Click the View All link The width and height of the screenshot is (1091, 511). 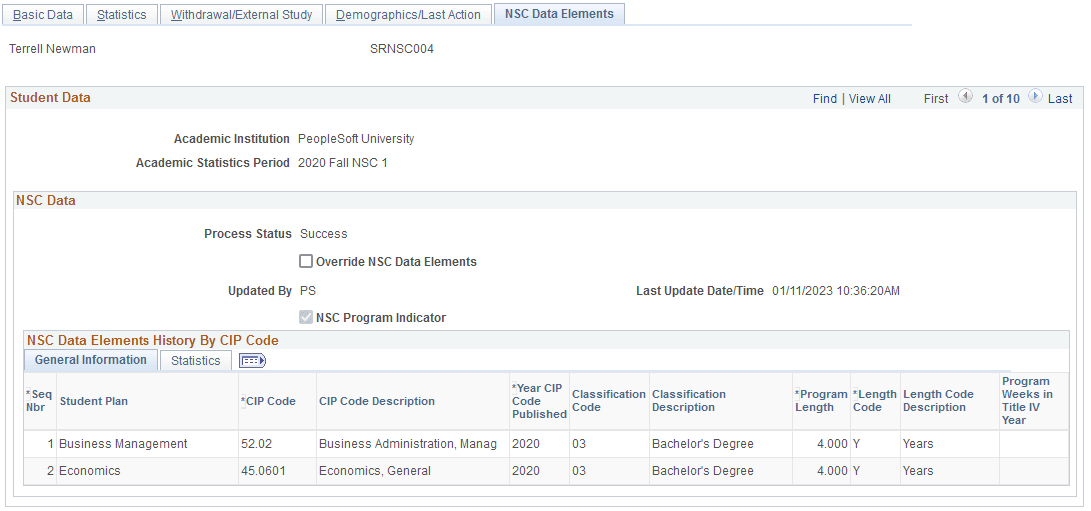(870, 99)
